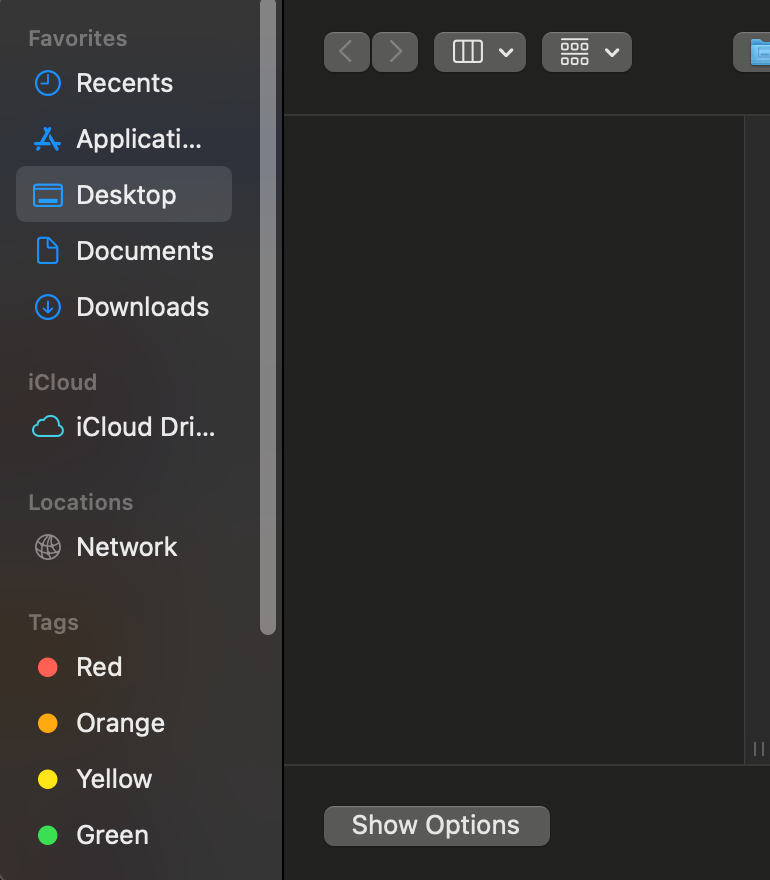Click the empty file browser column area
The width and height of the screenshot is (770, 880).
click(514, 440)
